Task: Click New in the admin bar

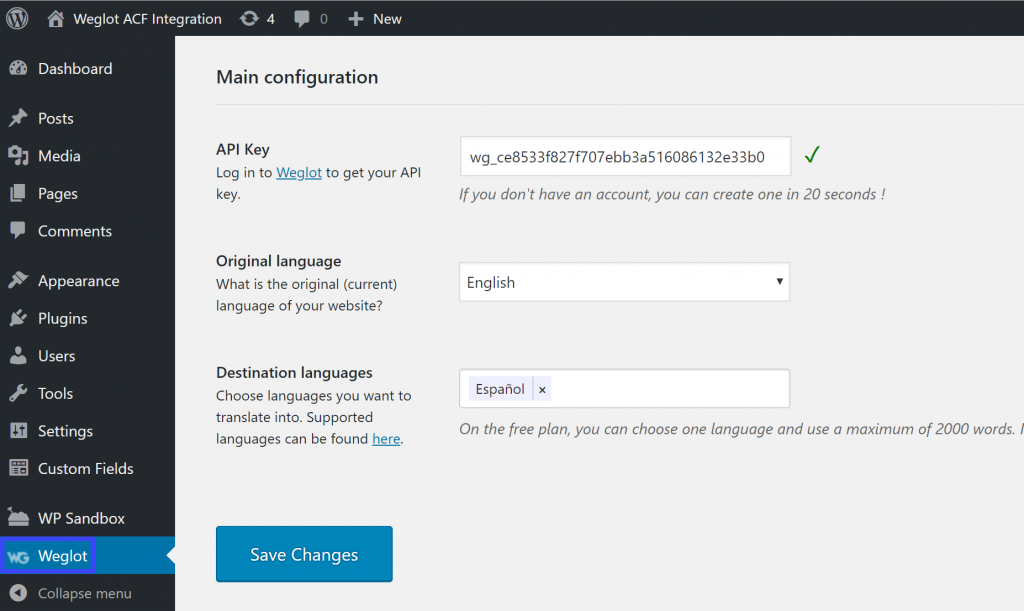Action: coord(387,19)
